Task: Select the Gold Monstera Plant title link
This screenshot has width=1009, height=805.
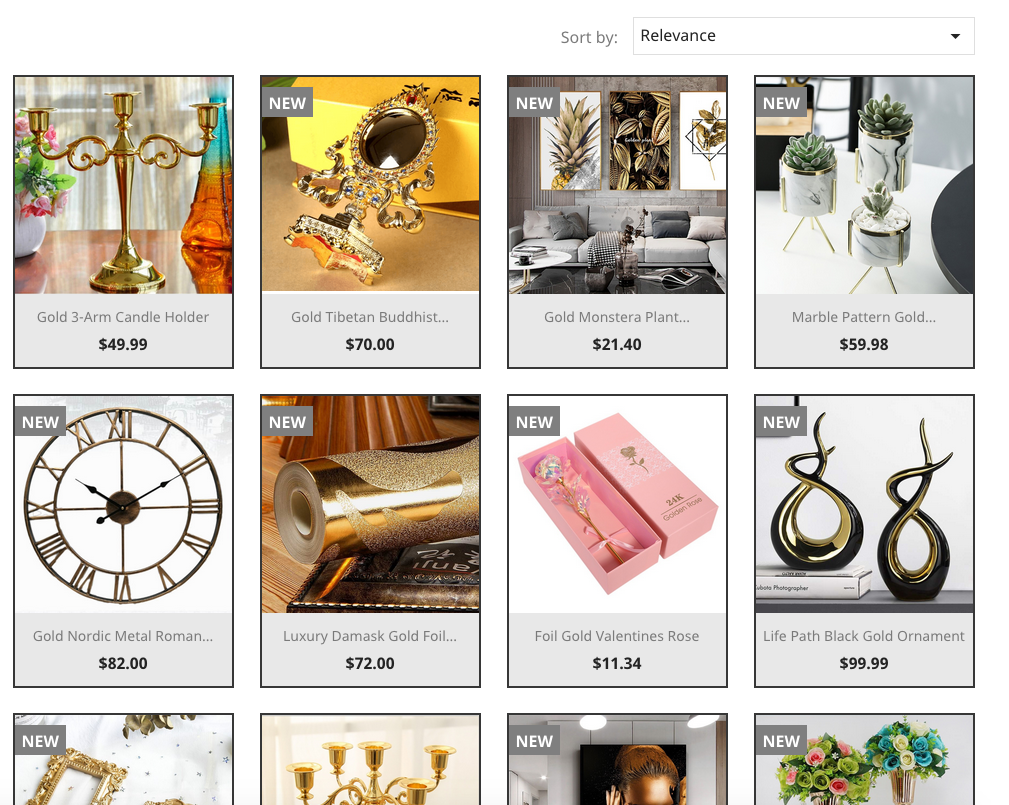Action: tap(616, 317)
